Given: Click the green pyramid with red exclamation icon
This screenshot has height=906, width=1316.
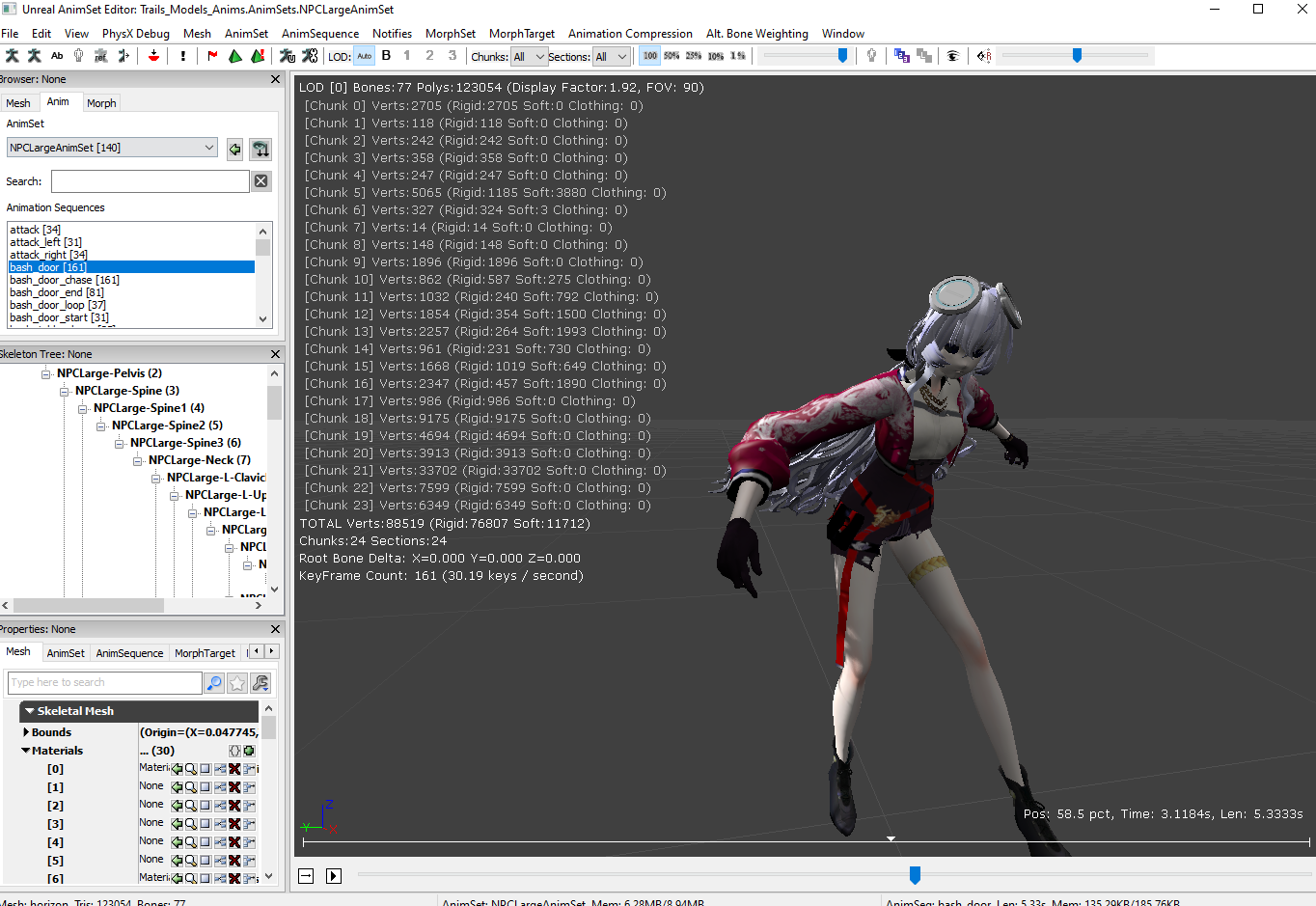Looking at the screenshot, I should tap(258, 56).
